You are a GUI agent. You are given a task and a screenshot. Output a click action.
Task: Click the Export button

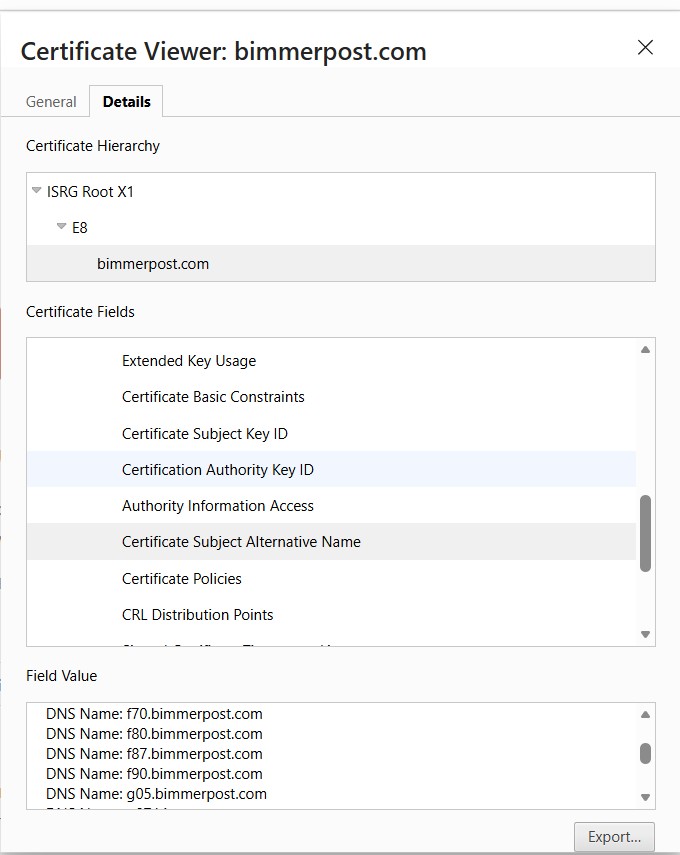pyautogui.click(x=614, y=837)
